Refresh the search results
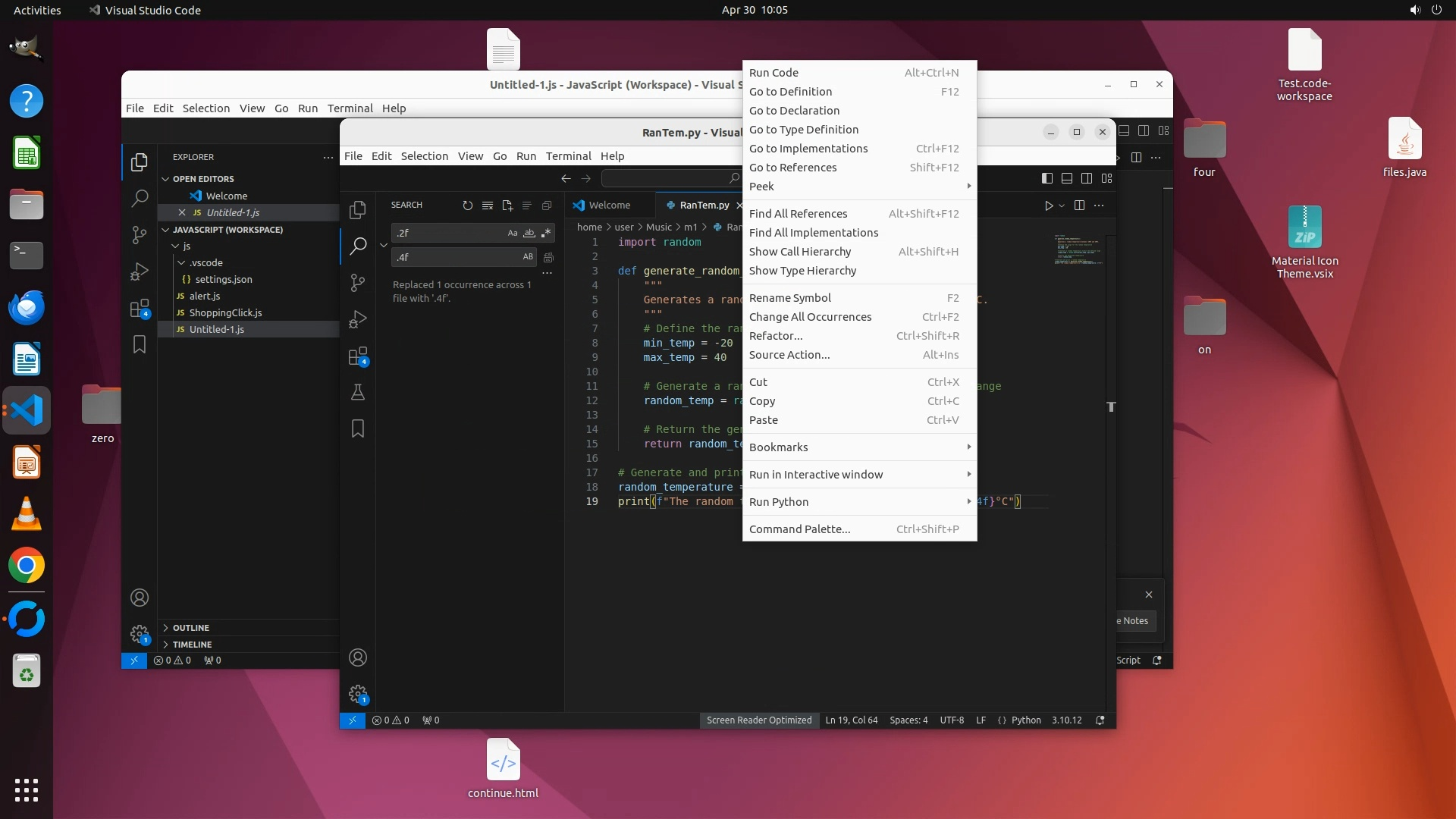Screen dimensions: 1456x819 [467, 206]
